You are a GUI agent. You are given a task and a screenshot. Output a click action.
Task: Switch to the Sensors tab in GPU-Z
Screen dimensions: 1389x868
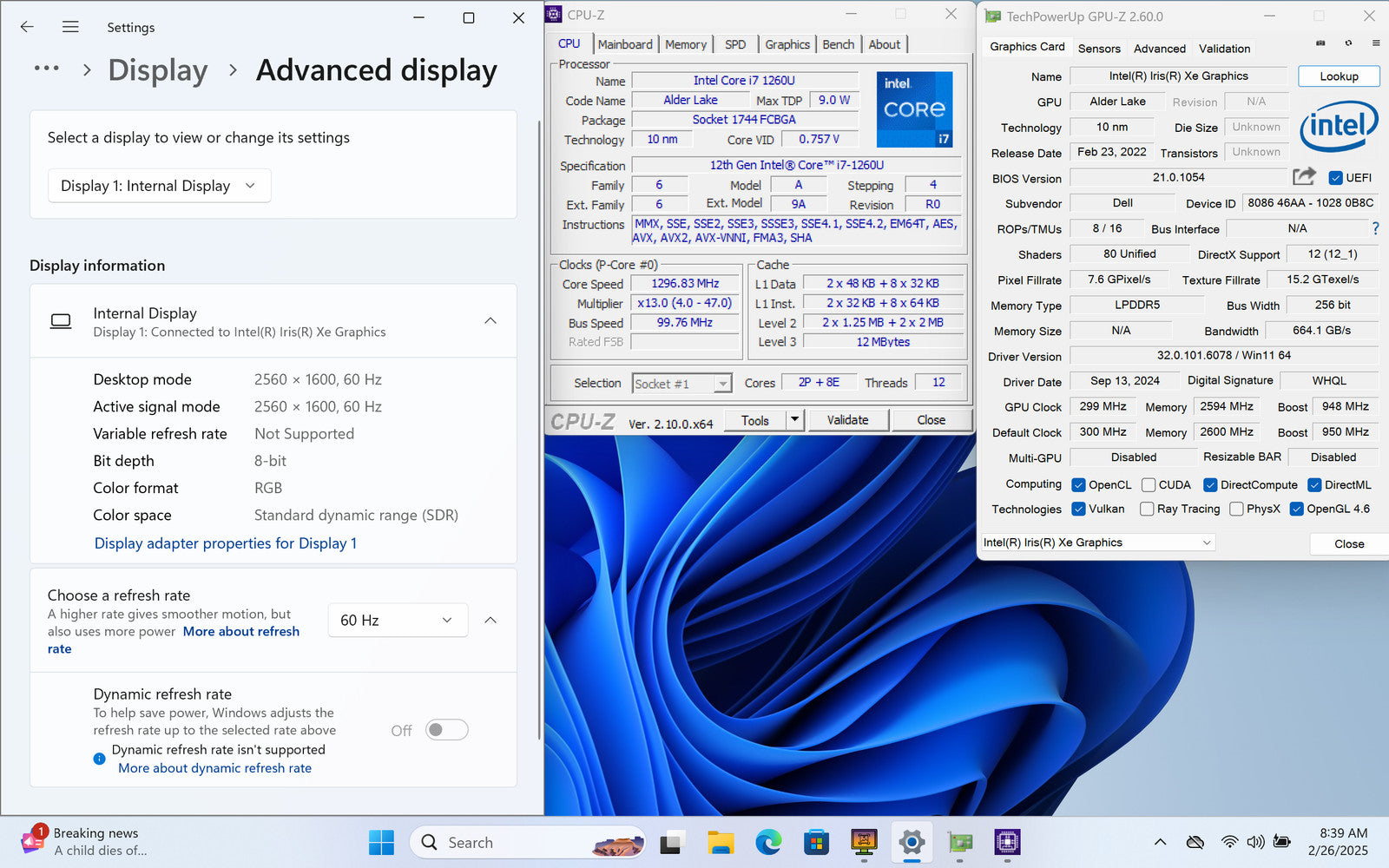click(x=1099, y=49)
